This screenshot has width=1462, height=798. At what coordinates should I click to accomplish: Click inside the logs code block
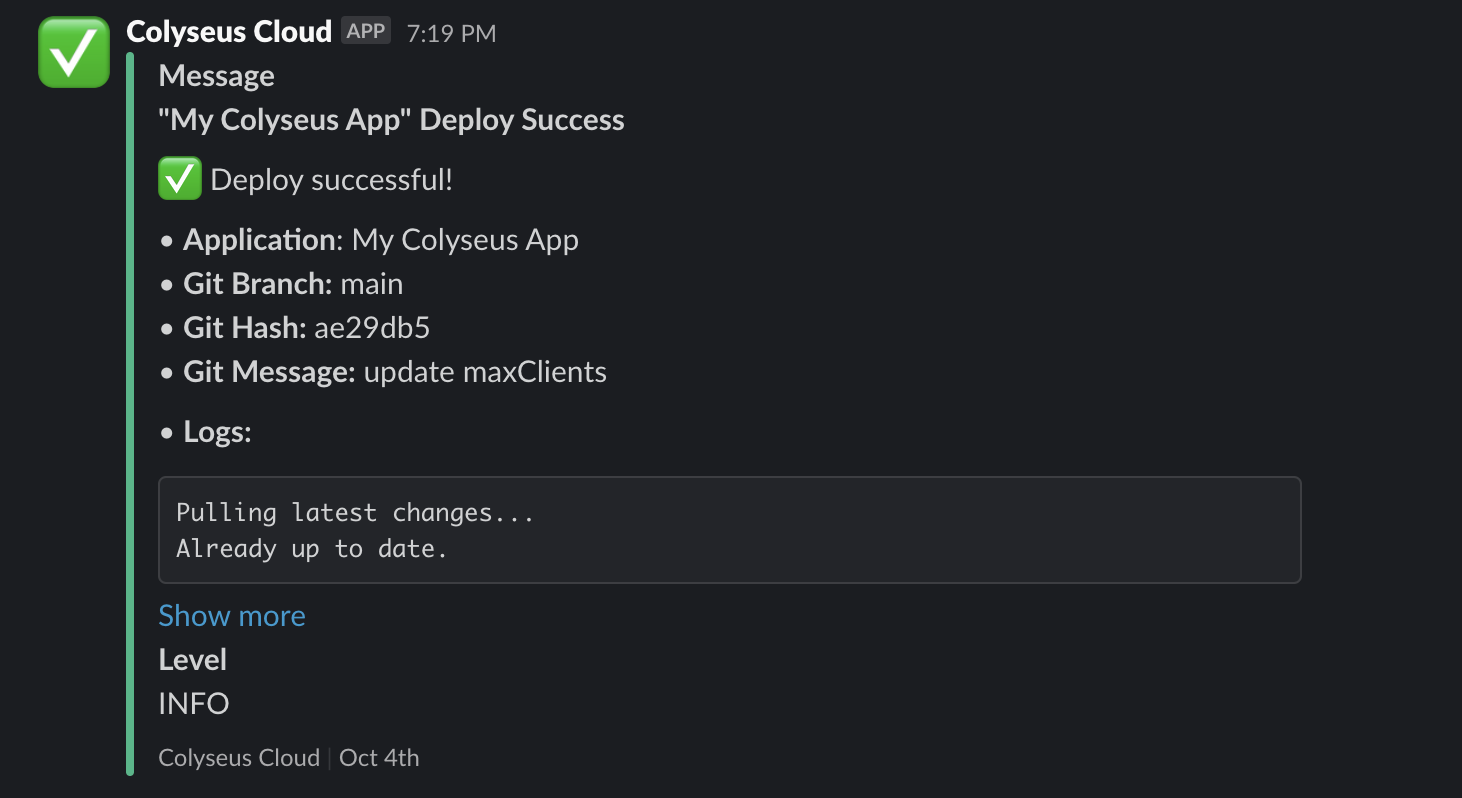click(730, 530)
